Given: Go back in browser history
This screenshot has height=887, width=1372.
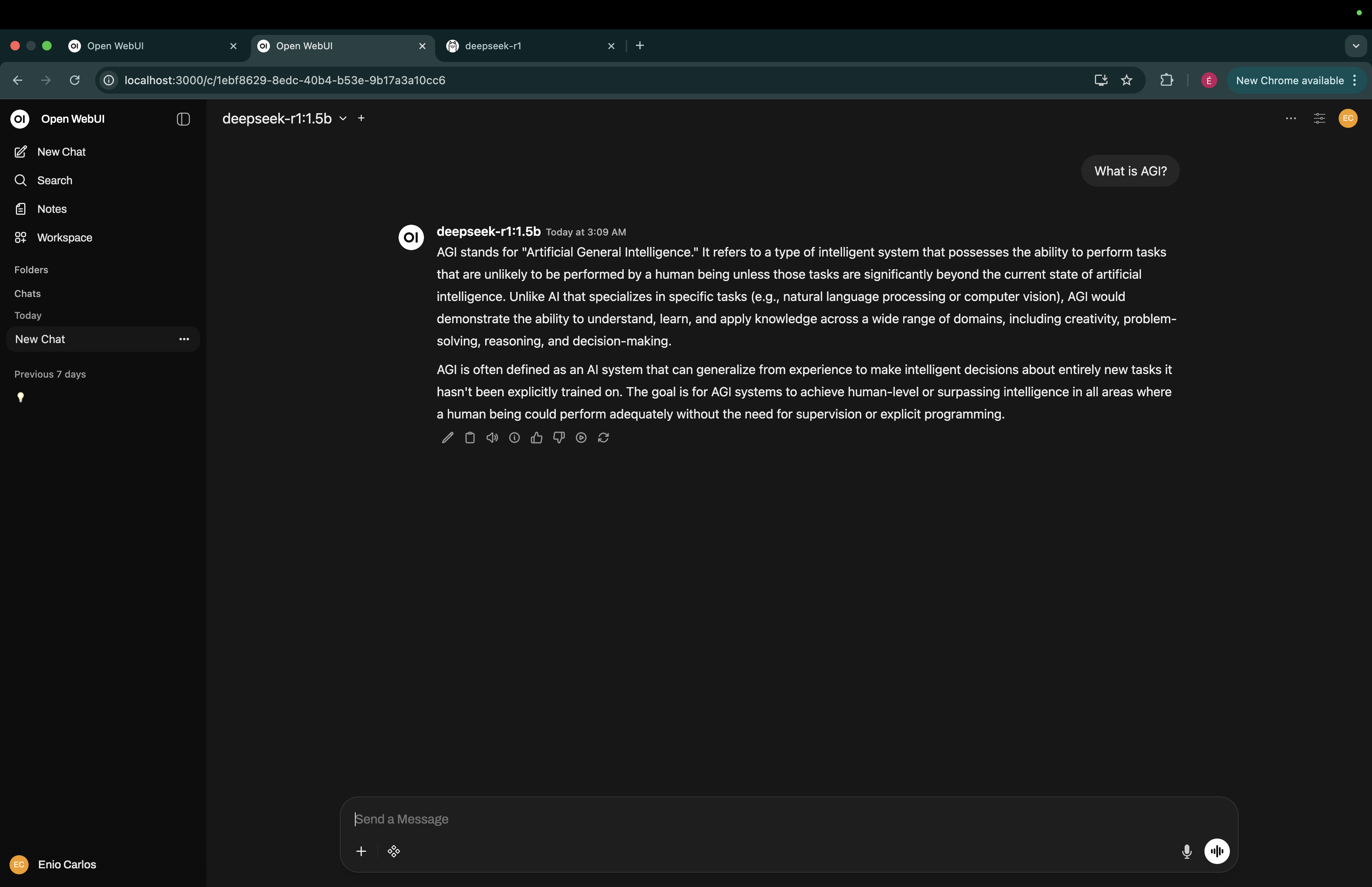Looking at the screenshot, I should coord(18,80).
